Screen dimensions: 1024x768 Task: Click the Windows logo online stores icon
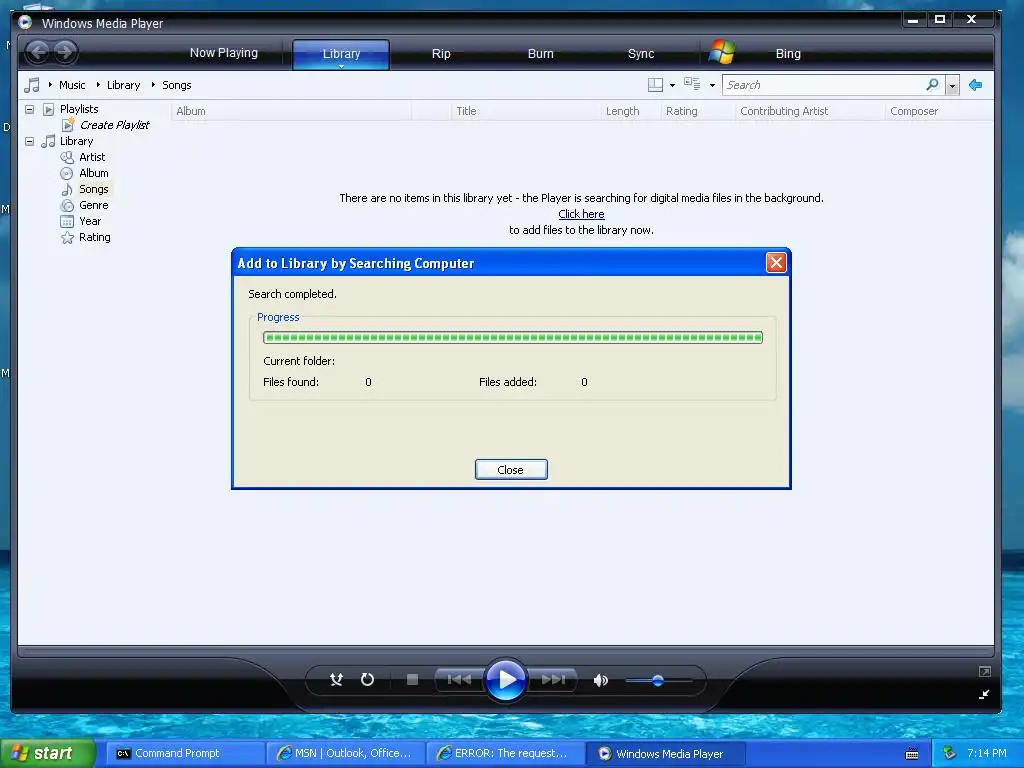click(722, 52)
